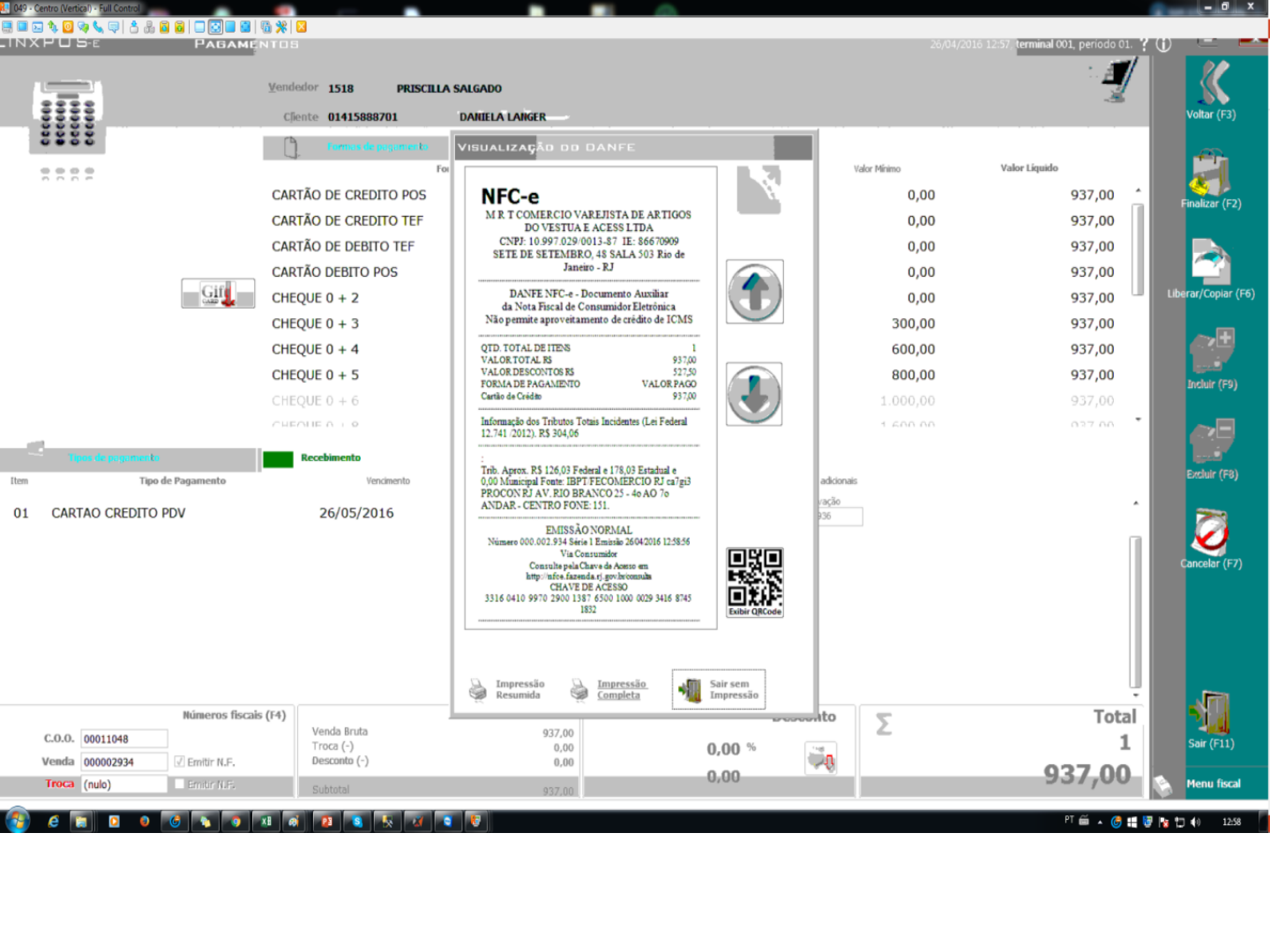The image size is (1270, 952).
Task: Open PowerPoint from taskbar
Action: point(327,822)
